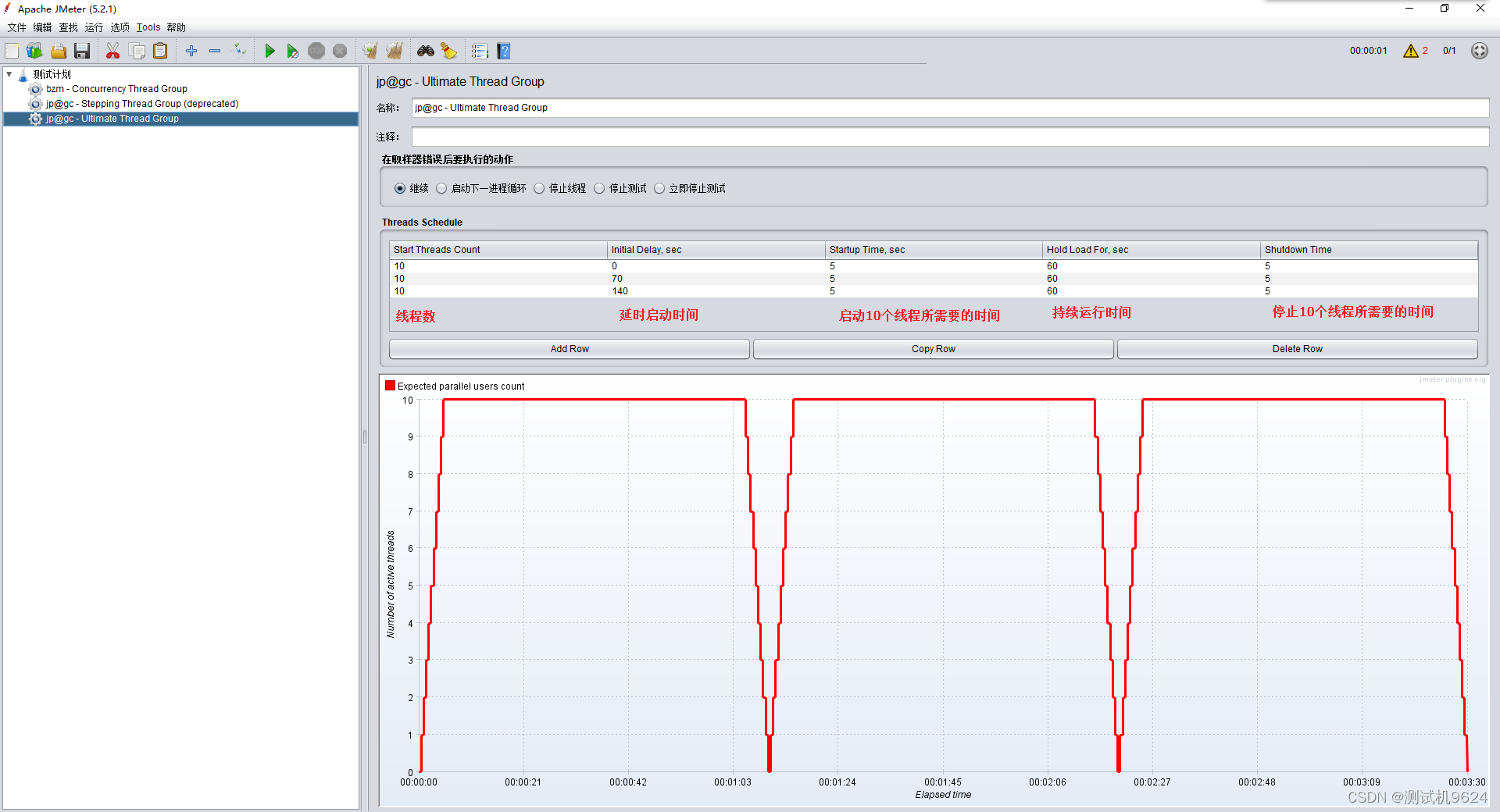Open the Tools menu
This screenshot has width=1500, height=812.
pos(148,27)
